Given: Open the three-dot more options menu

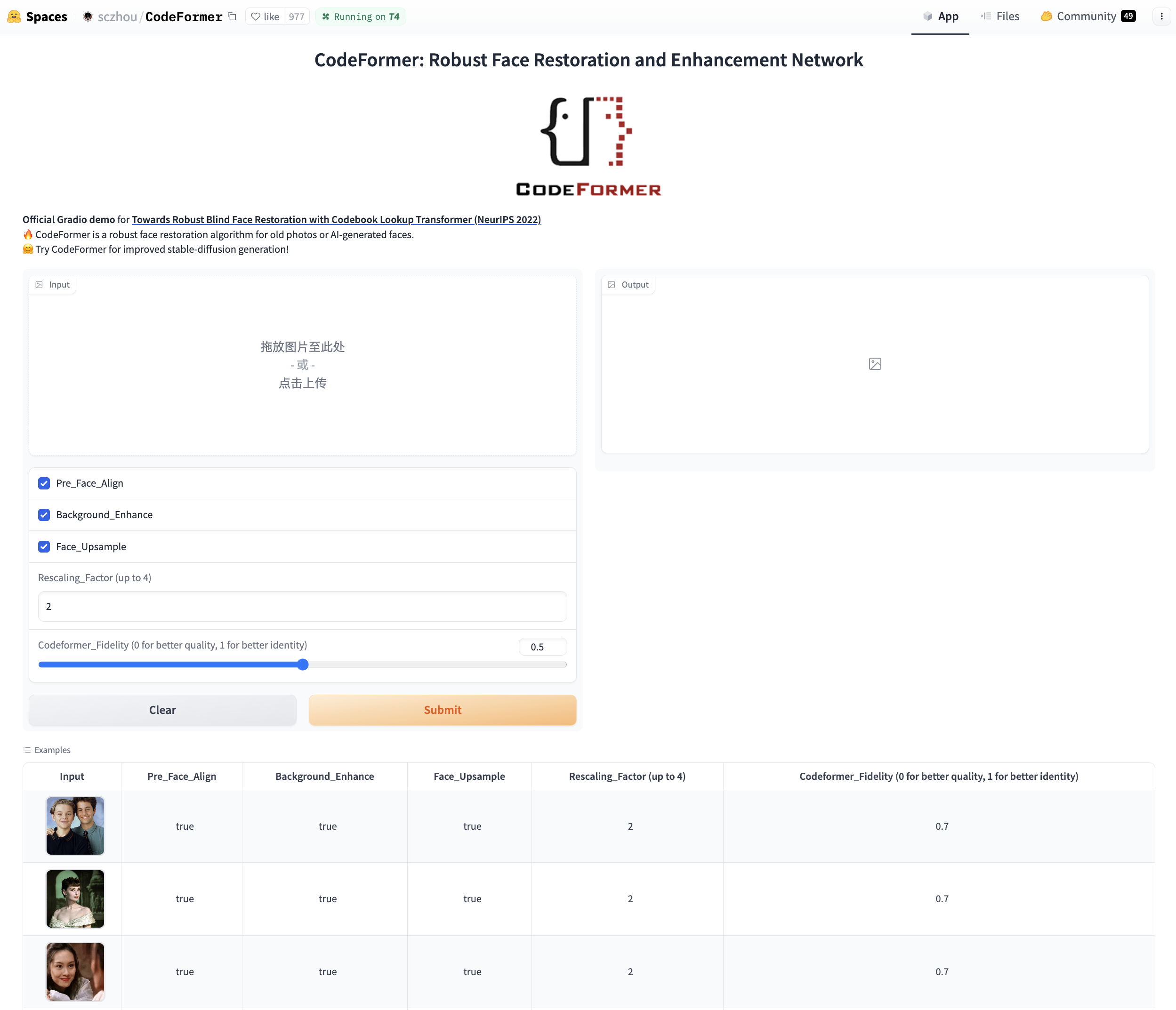Looking at the screenshot, I should (x=1161, y=16).
